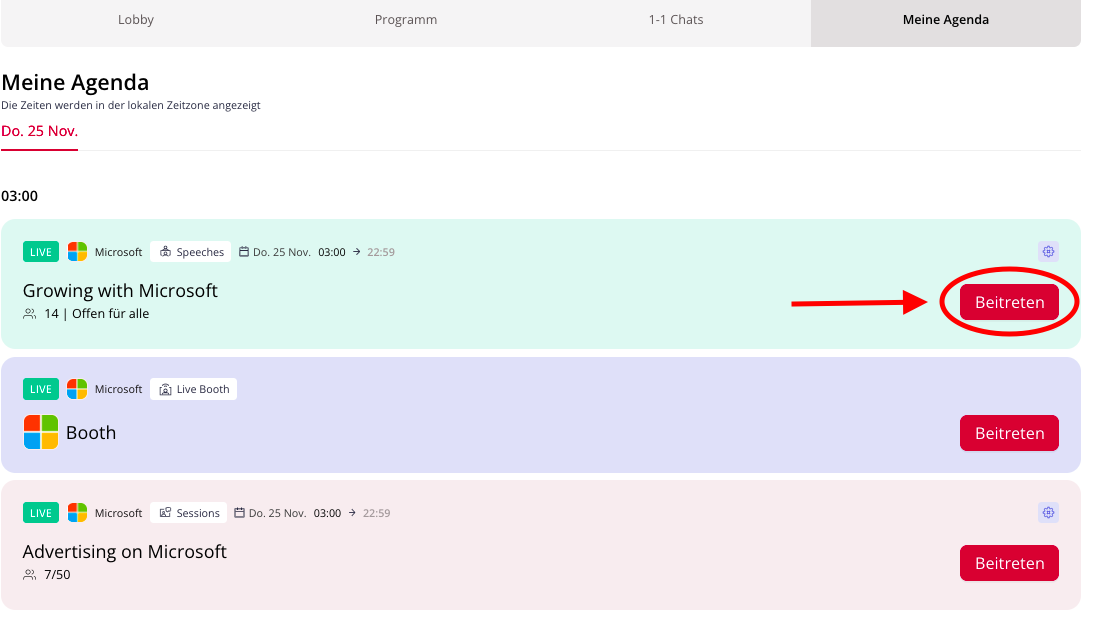
Task: Open the Advertising on Microsoft title
Action: 125,552
